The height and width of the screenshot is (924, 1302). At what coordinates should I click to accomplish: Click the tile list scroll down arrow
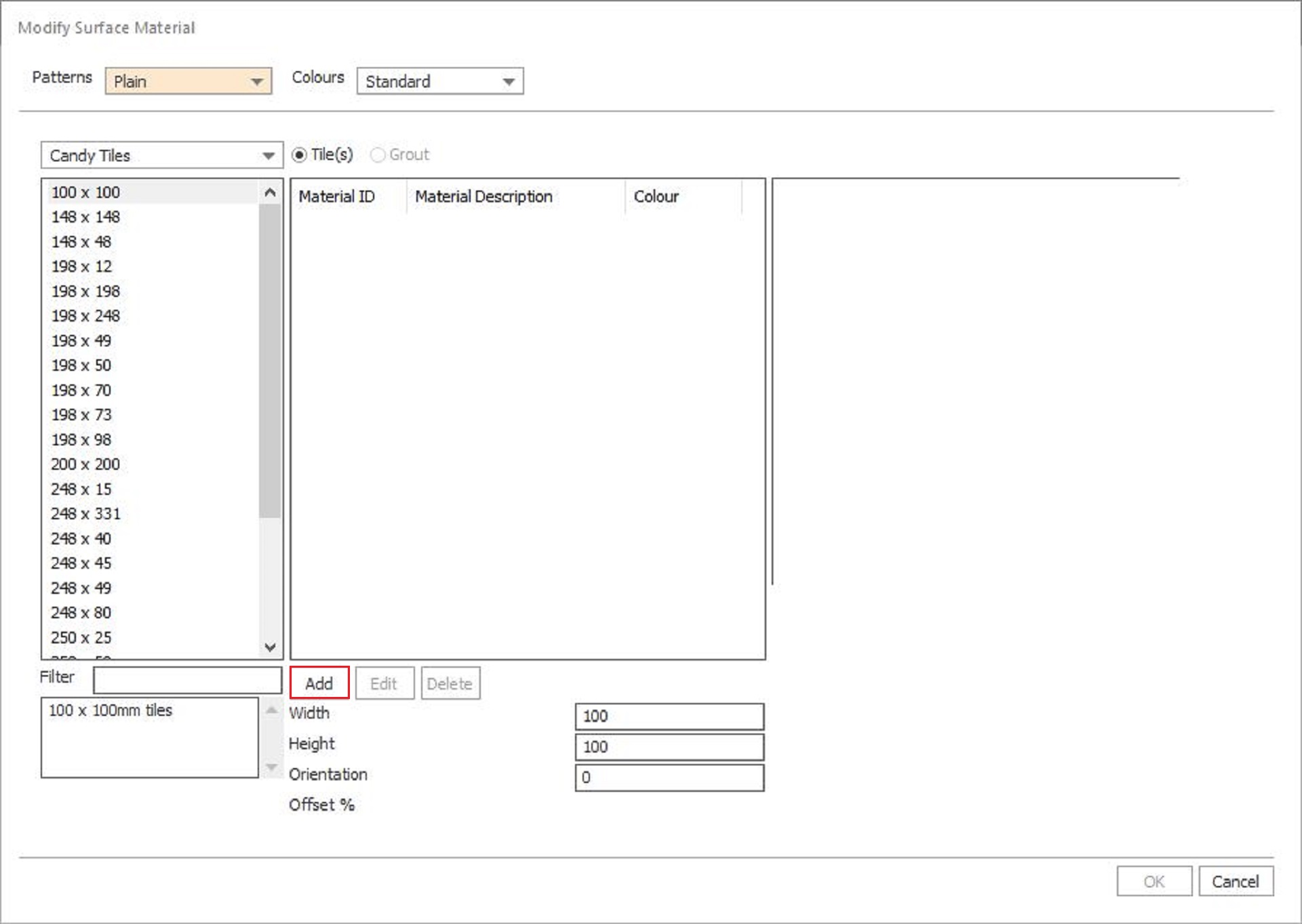[270, 647]
